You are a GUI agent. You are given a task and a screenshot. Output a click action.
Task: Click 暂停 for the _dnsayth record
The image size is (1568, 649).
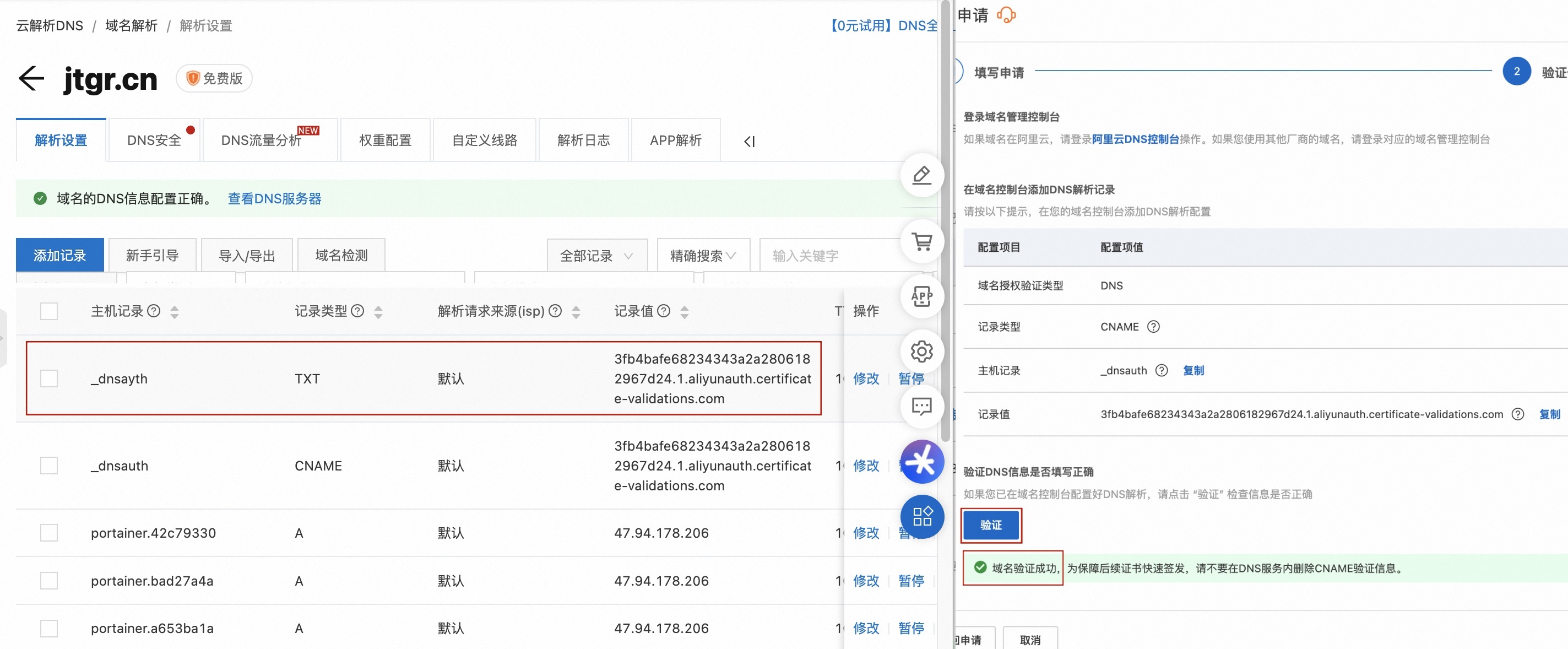[910, 378]
